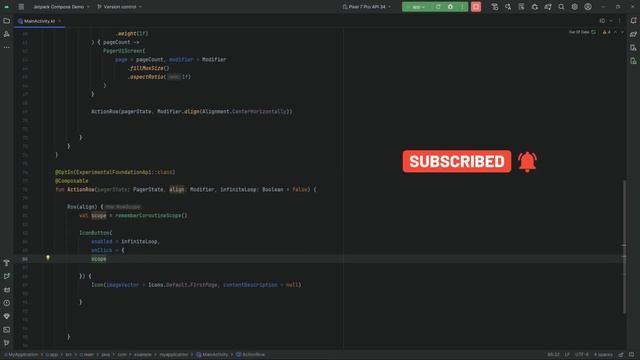Open the Run tool window icon

(x=7, y=276)
